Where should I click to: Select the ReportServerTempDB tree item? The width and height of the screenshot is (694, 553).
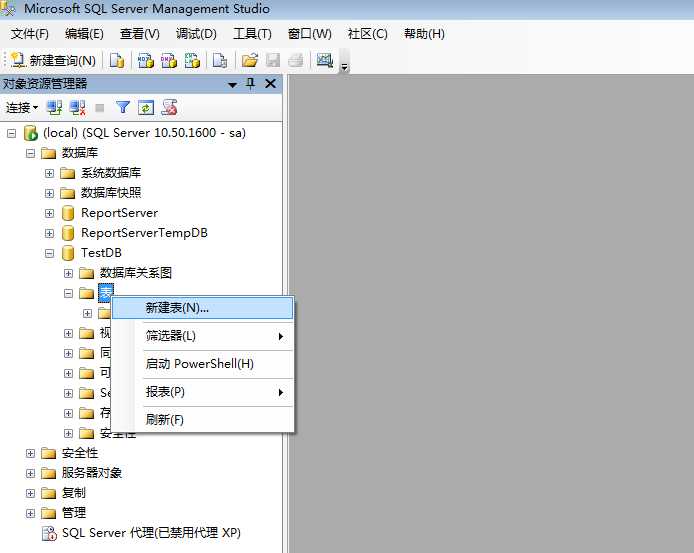tap(144, 233)
